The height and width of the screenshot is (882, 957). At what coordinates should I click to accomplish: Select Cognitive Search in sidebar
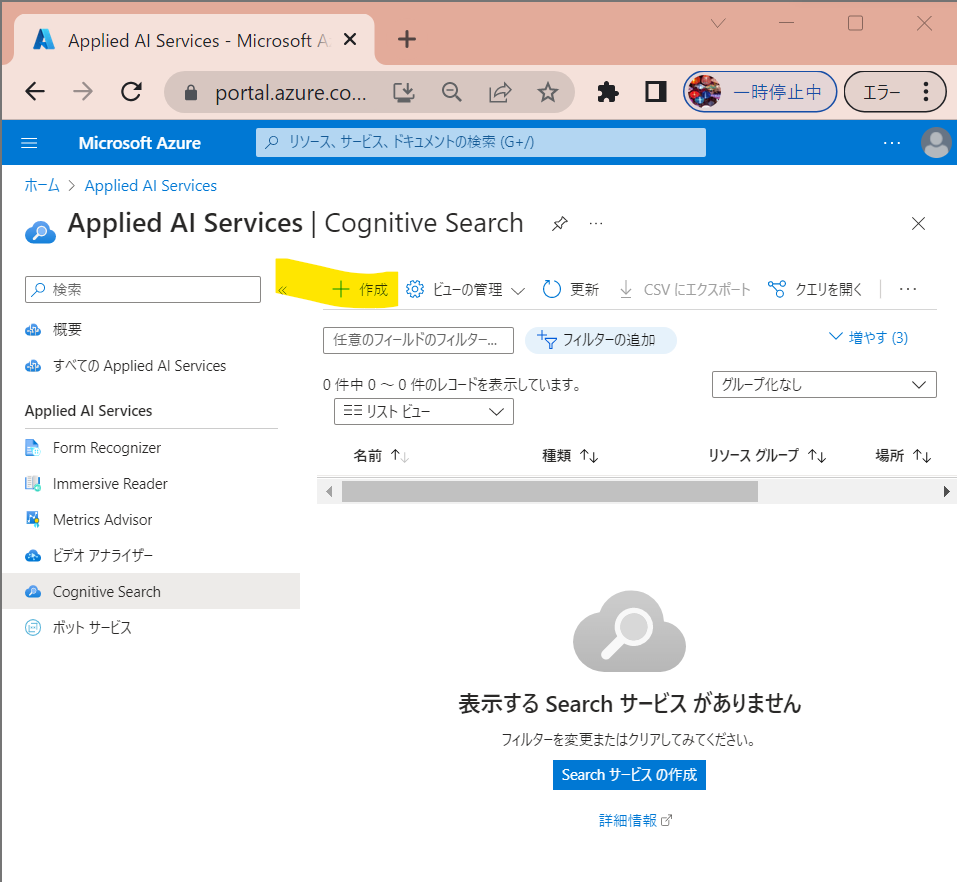pos(151,591)
